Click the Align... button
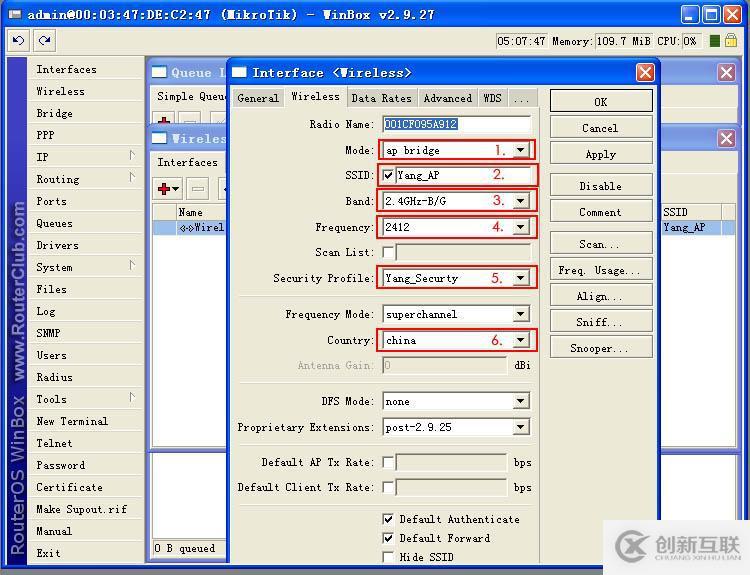The height and width of the screenshot is (575, 750). point(601,296)
